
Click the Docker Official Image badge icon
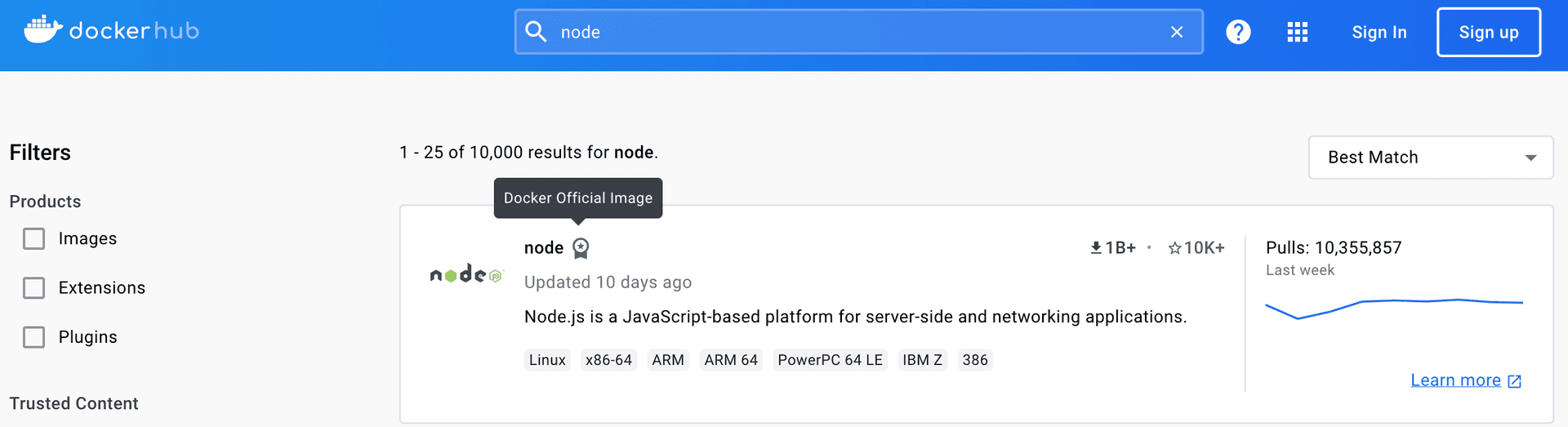(x=581, y=248)
